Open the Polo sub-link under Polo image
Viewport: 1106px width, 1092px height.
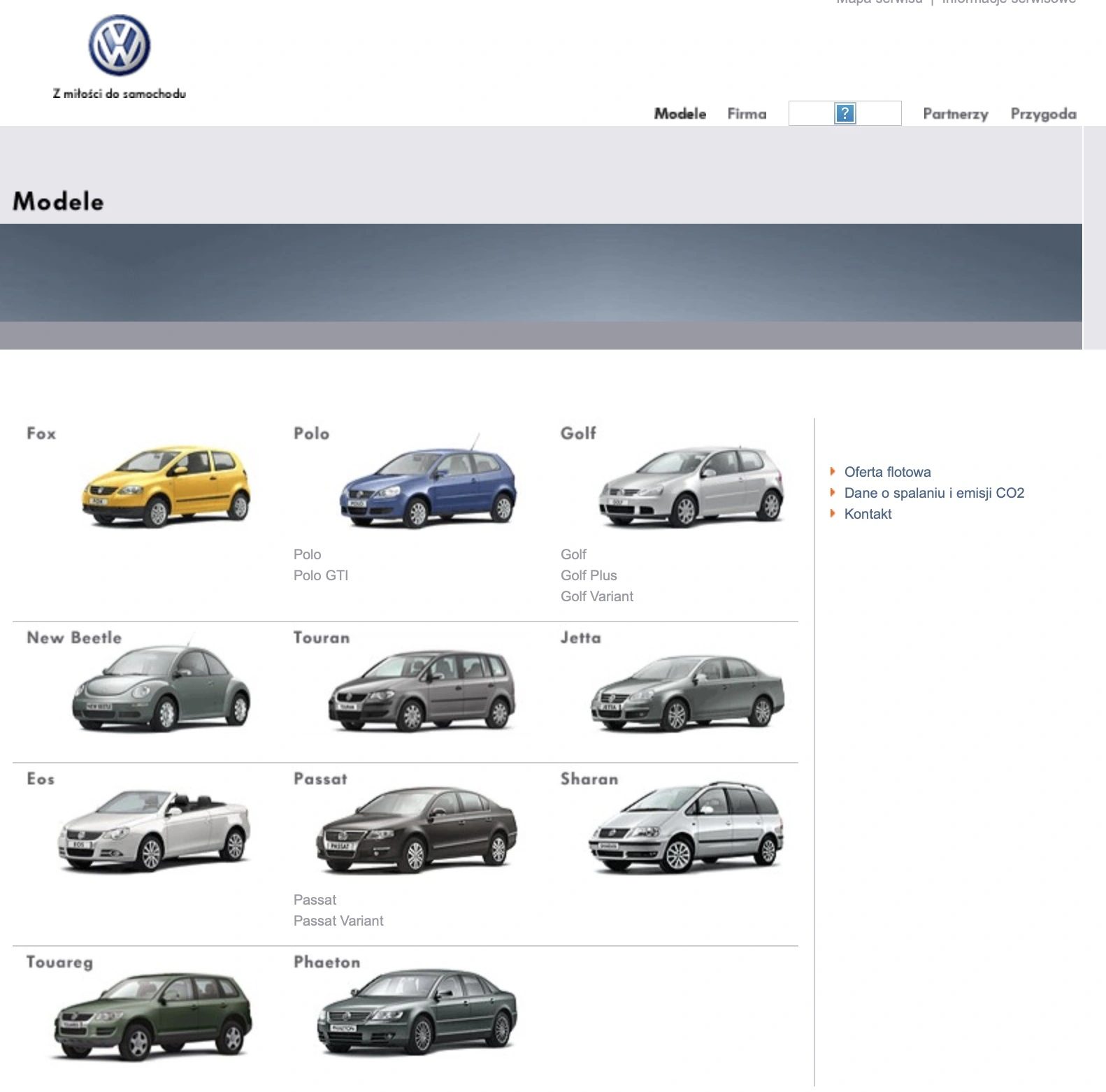tap(308, 554)
